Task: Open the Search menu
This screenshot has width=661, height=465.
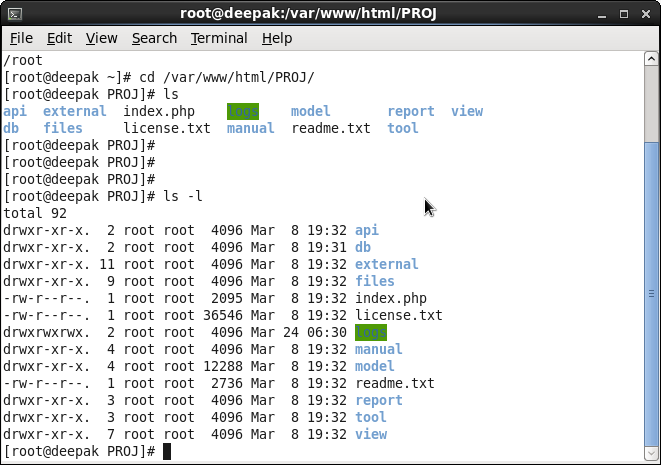Action: pyautogui.click(x=154, y=38)
